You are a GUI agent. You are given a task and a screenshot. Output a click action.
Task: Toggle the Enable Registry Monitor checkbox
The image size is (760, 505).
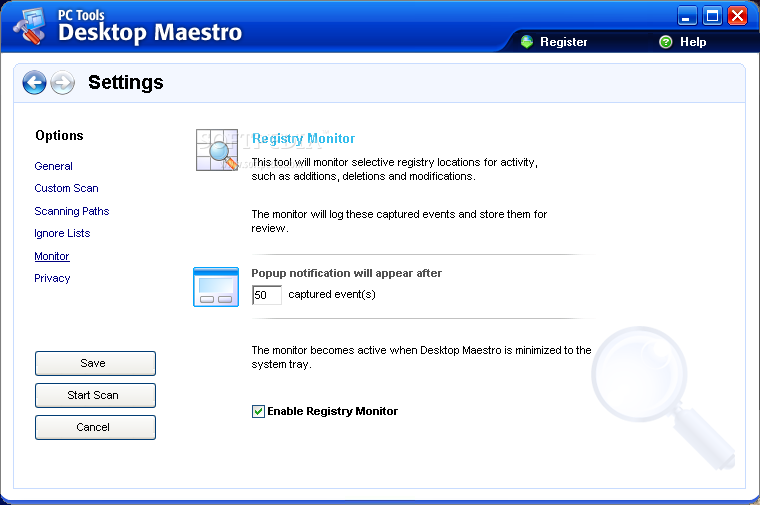[x=258, y=411]
